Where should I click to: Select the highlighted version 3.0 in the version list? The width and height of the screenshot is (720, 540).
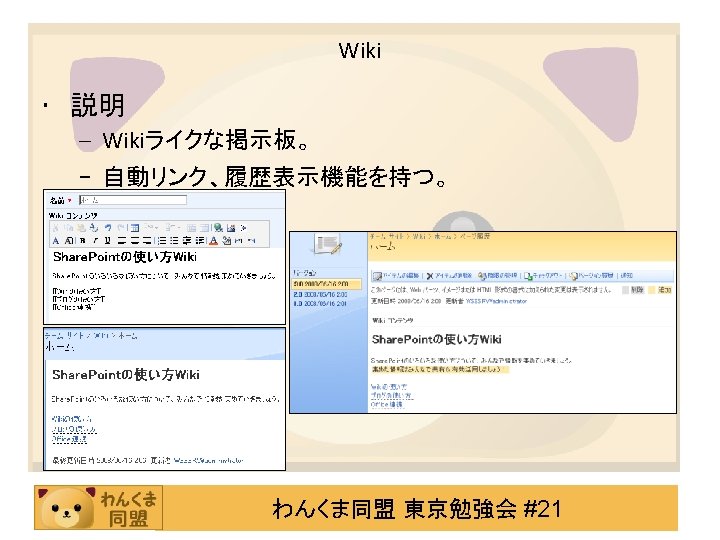click(x=326, y=284)
